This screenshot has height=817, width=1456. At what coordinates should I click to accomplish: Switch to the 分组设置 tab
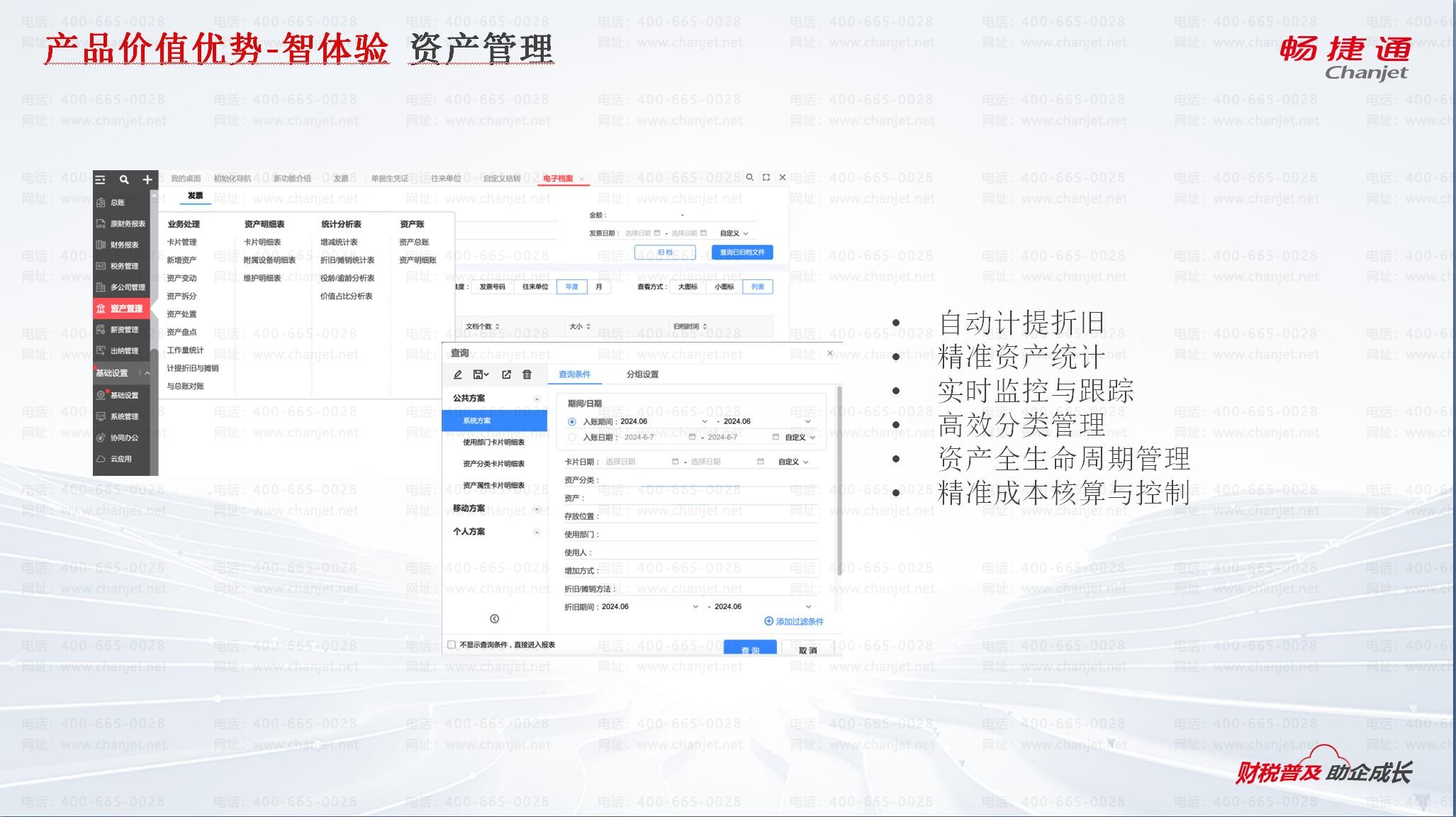pos(642,374)
